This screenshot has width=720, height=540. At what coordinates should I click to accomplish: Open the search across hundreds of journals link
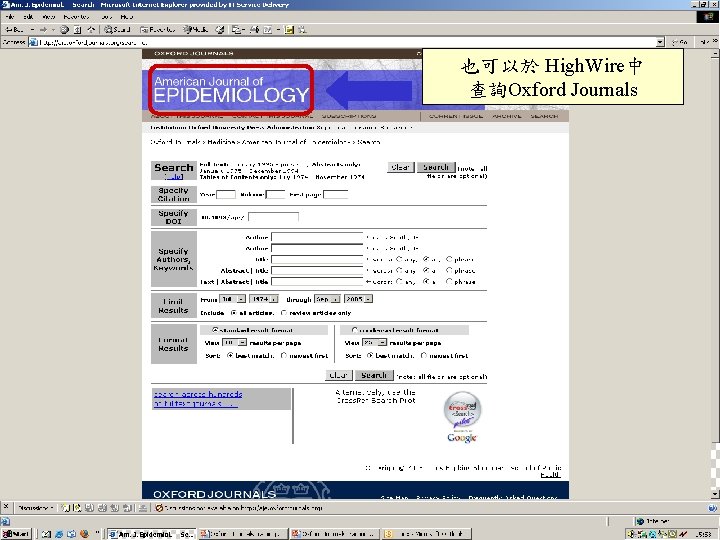(x=197, y=399)
